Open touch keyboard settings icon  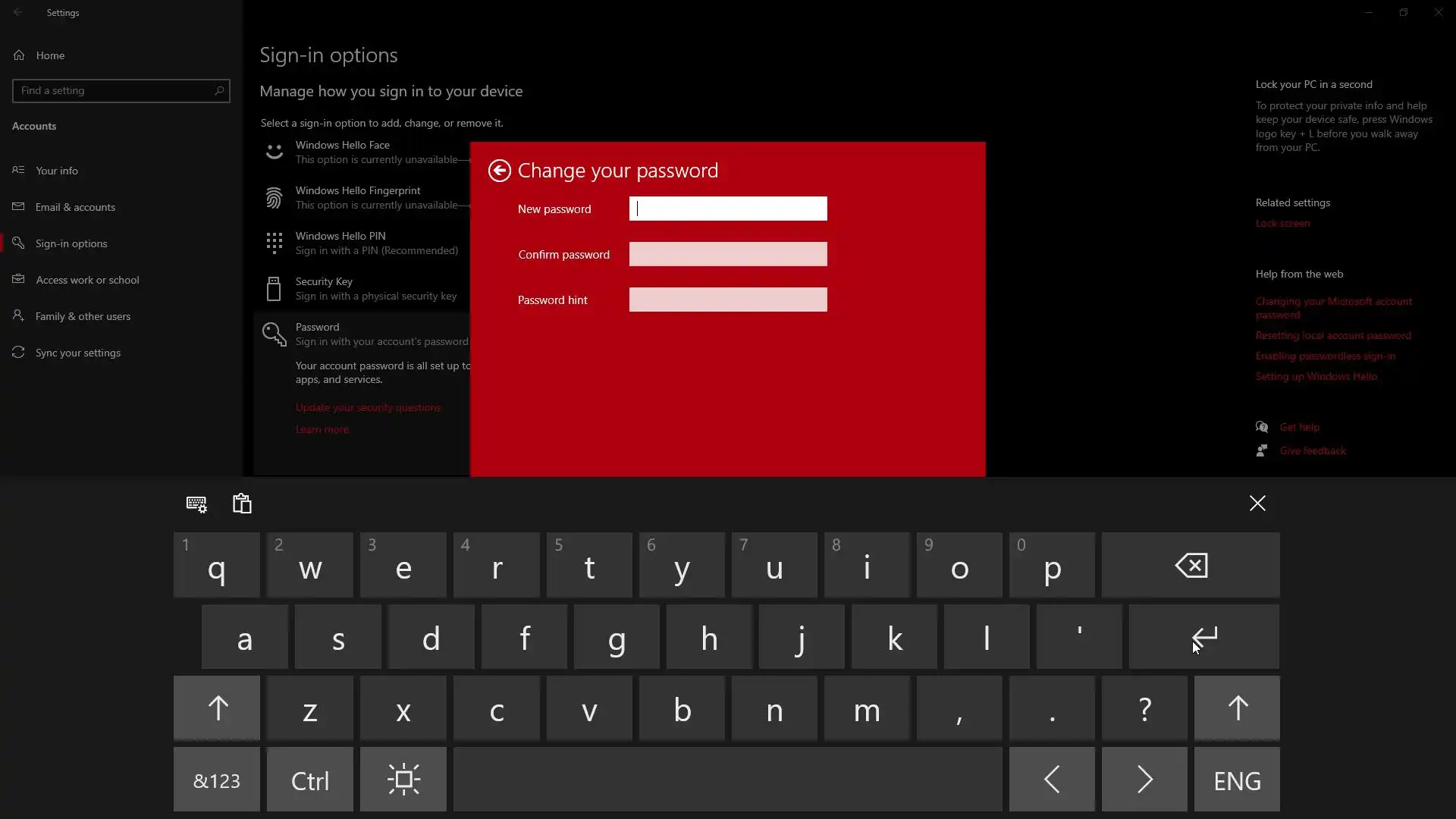pyautogui.click(x=196, y=504)
